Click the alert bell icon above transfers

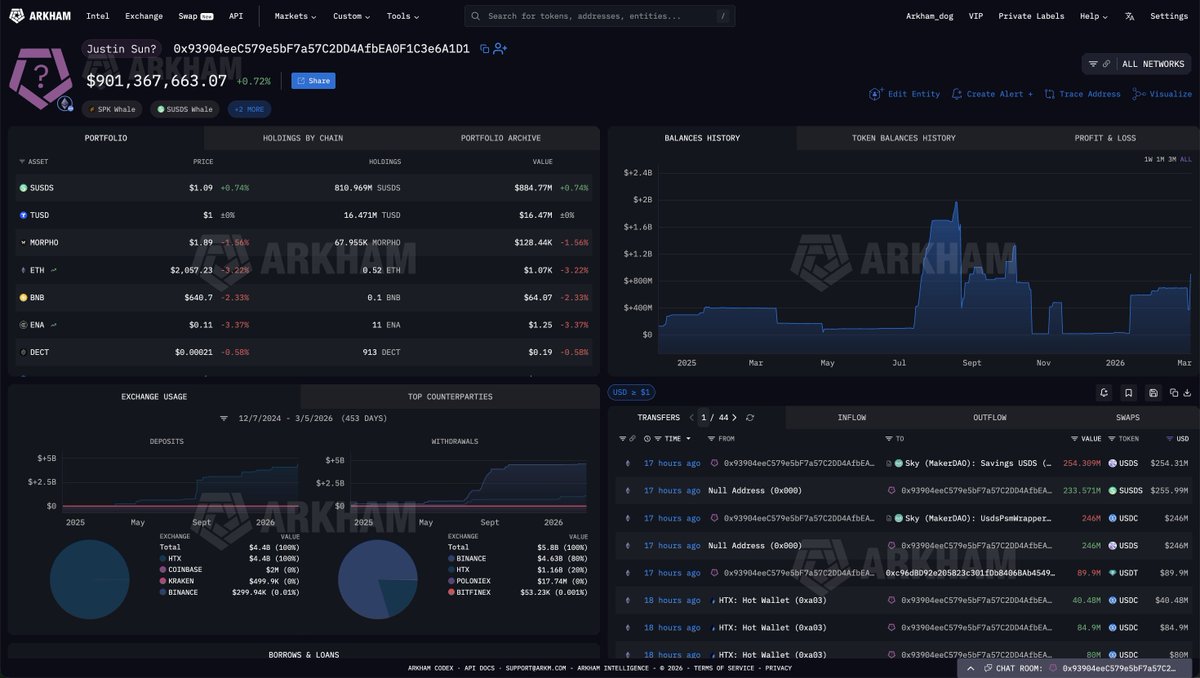[x=1103, y=393]
